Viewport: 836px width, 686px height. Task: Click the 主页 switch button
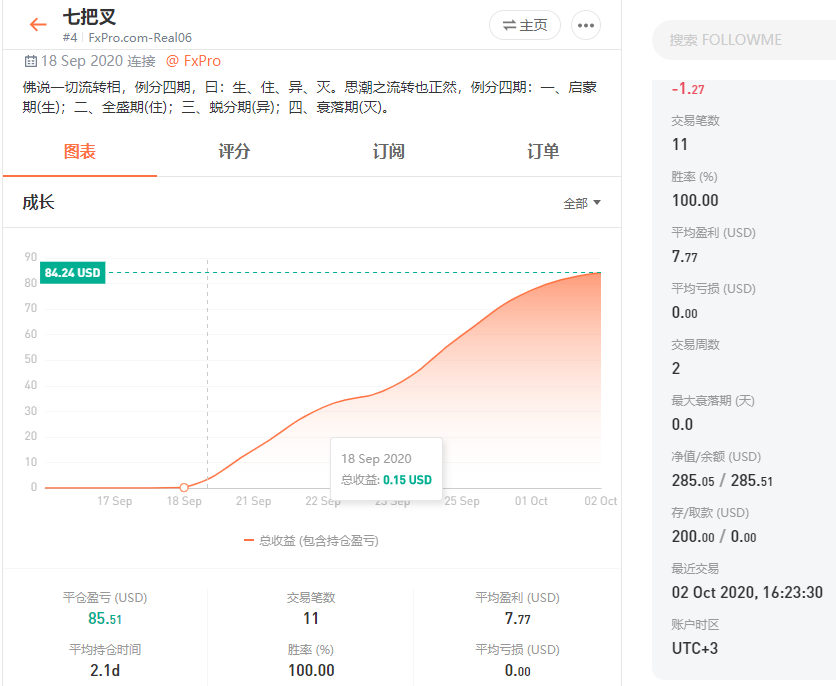point(525,25)
